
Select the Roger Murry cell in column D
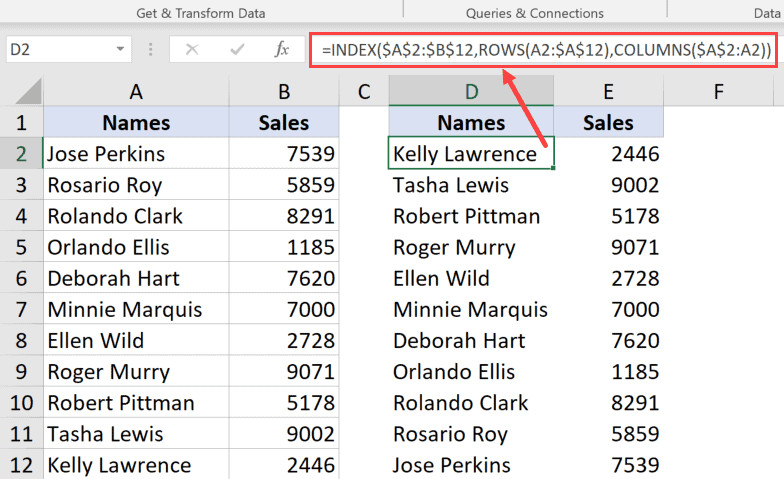[x=471, y=247]
